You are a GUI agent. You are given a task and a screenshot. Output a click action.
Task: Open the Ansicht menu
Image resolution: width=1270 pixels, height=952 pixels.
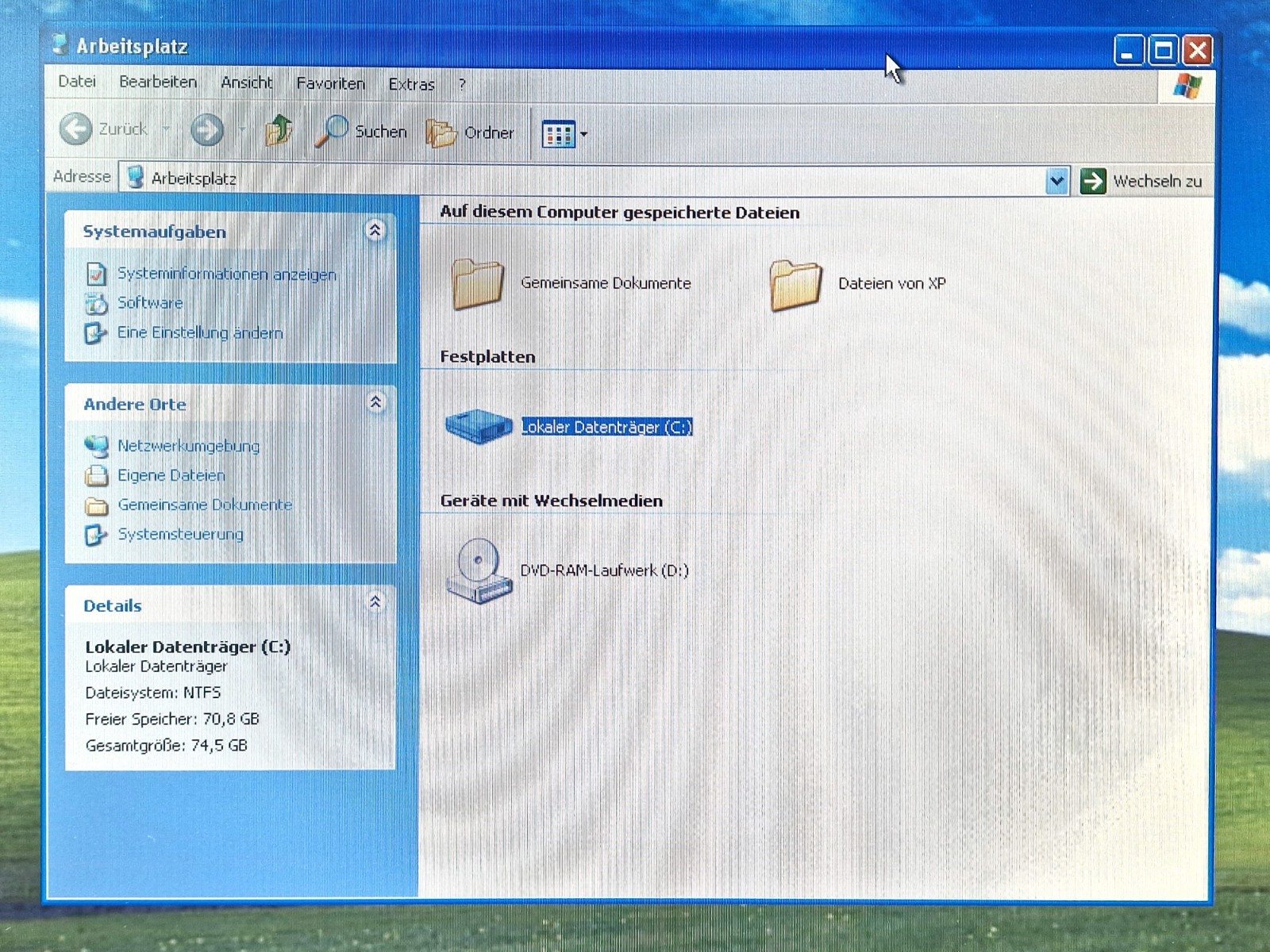click(x=247, y=83)
